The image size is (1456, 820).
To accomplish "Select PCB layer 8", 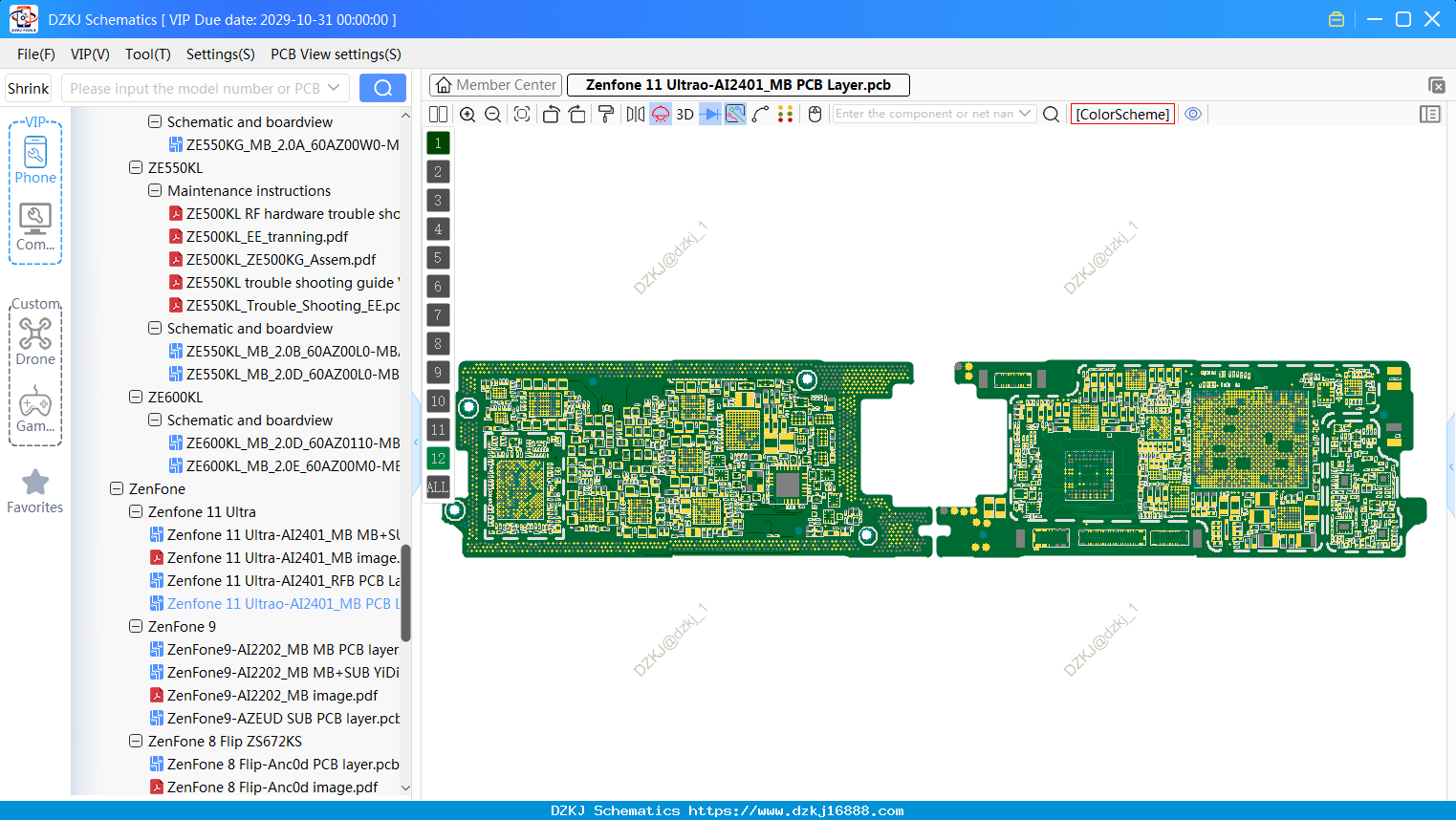I will [438, 344].
